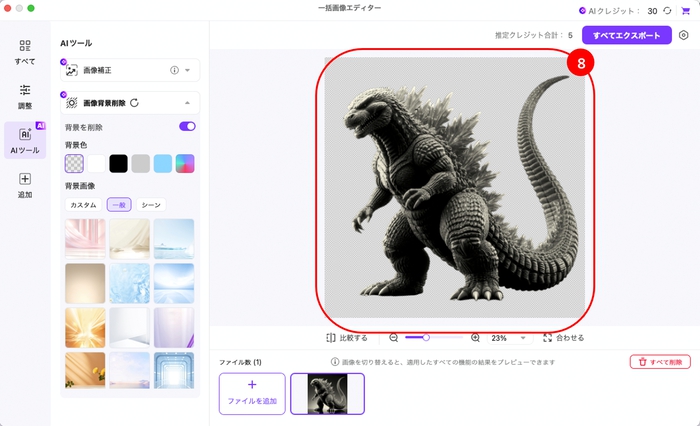Choose the lavender purple background thumbnail
Viewport: 700px width, 426px height.
[174, 327]
